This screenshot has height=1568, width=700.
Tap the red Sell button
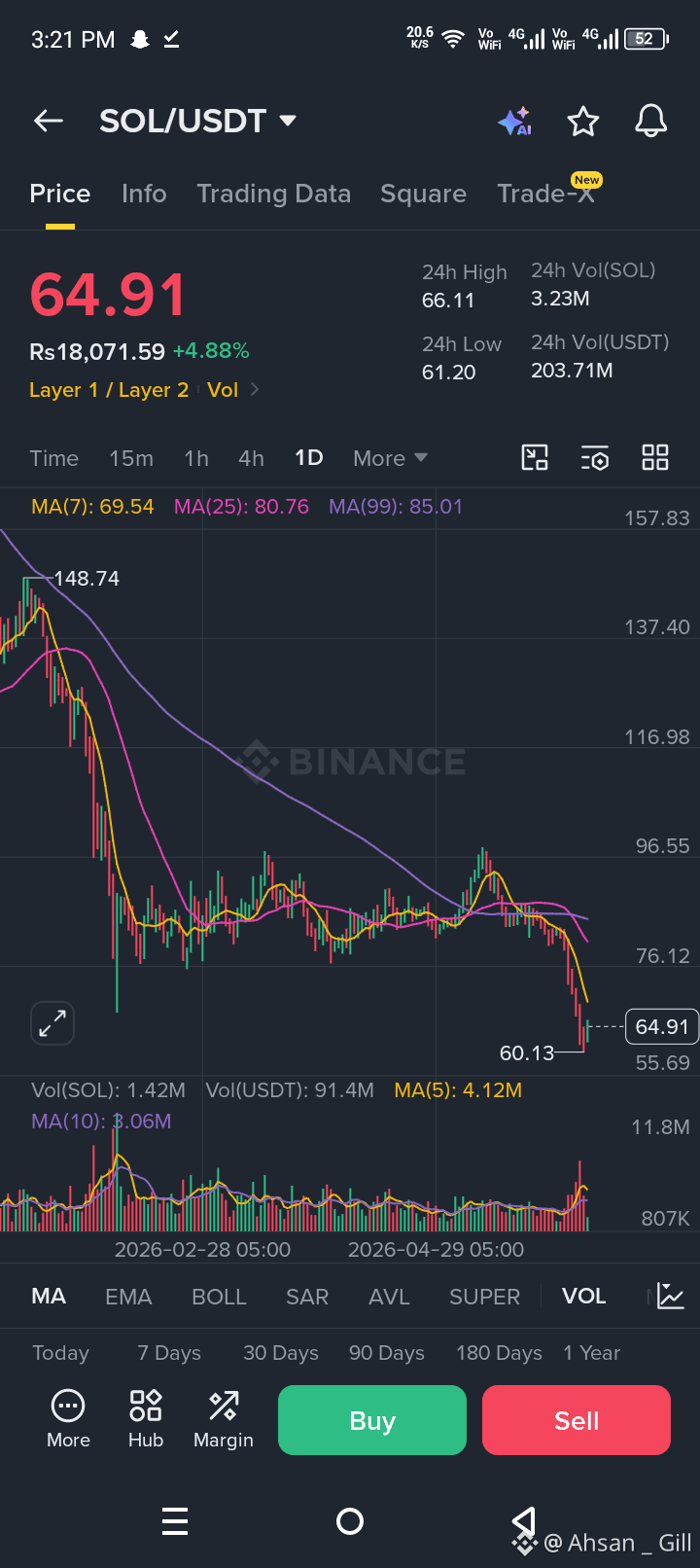point(577,1420)
